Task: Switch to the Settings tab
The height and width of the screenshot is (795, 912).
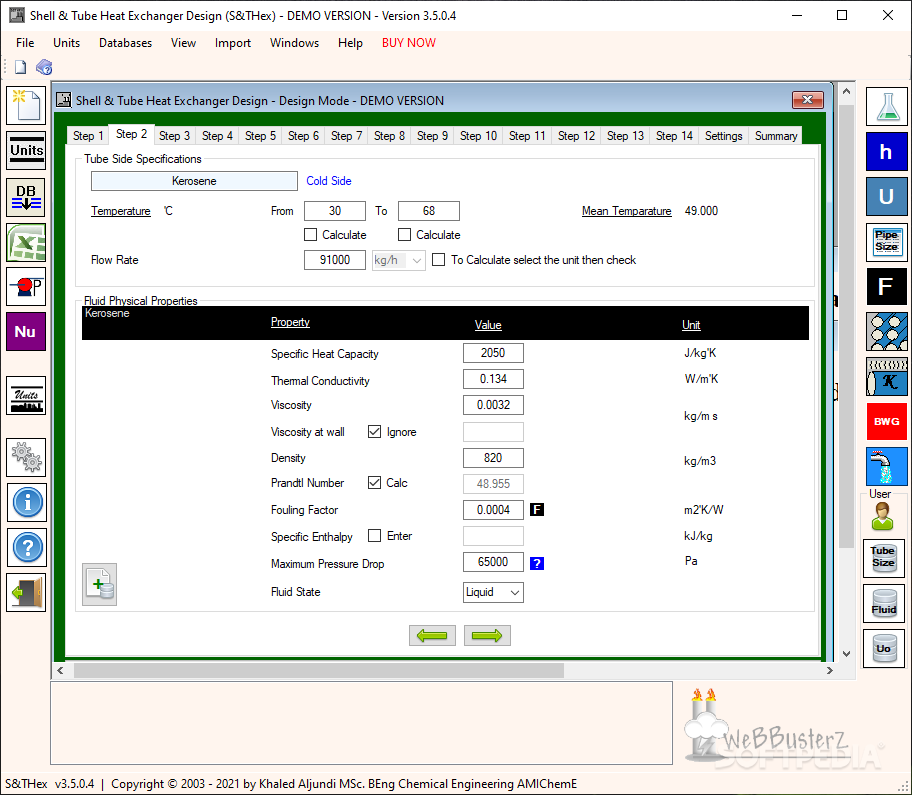Action: coord(724,136)
